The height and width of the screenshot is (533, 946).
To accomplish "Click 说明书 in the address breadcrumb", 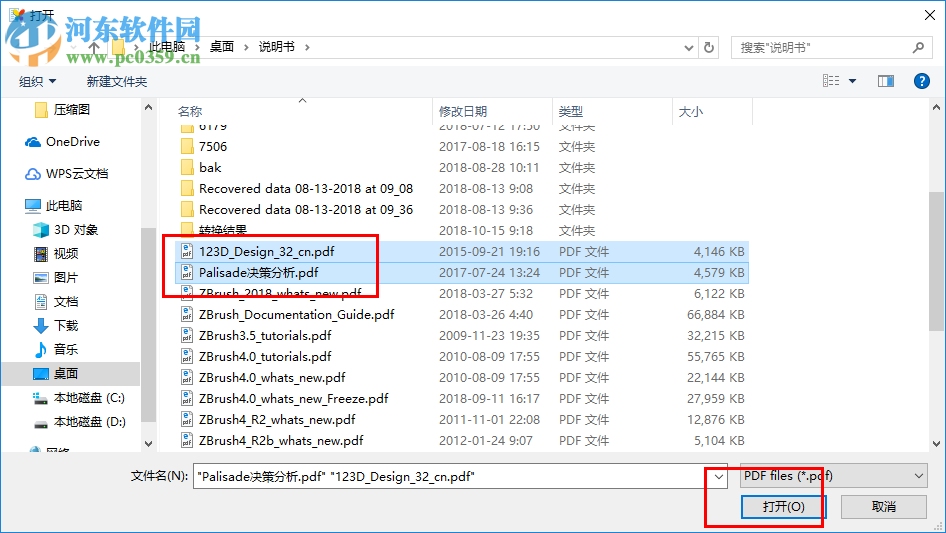I will (276, 47).
